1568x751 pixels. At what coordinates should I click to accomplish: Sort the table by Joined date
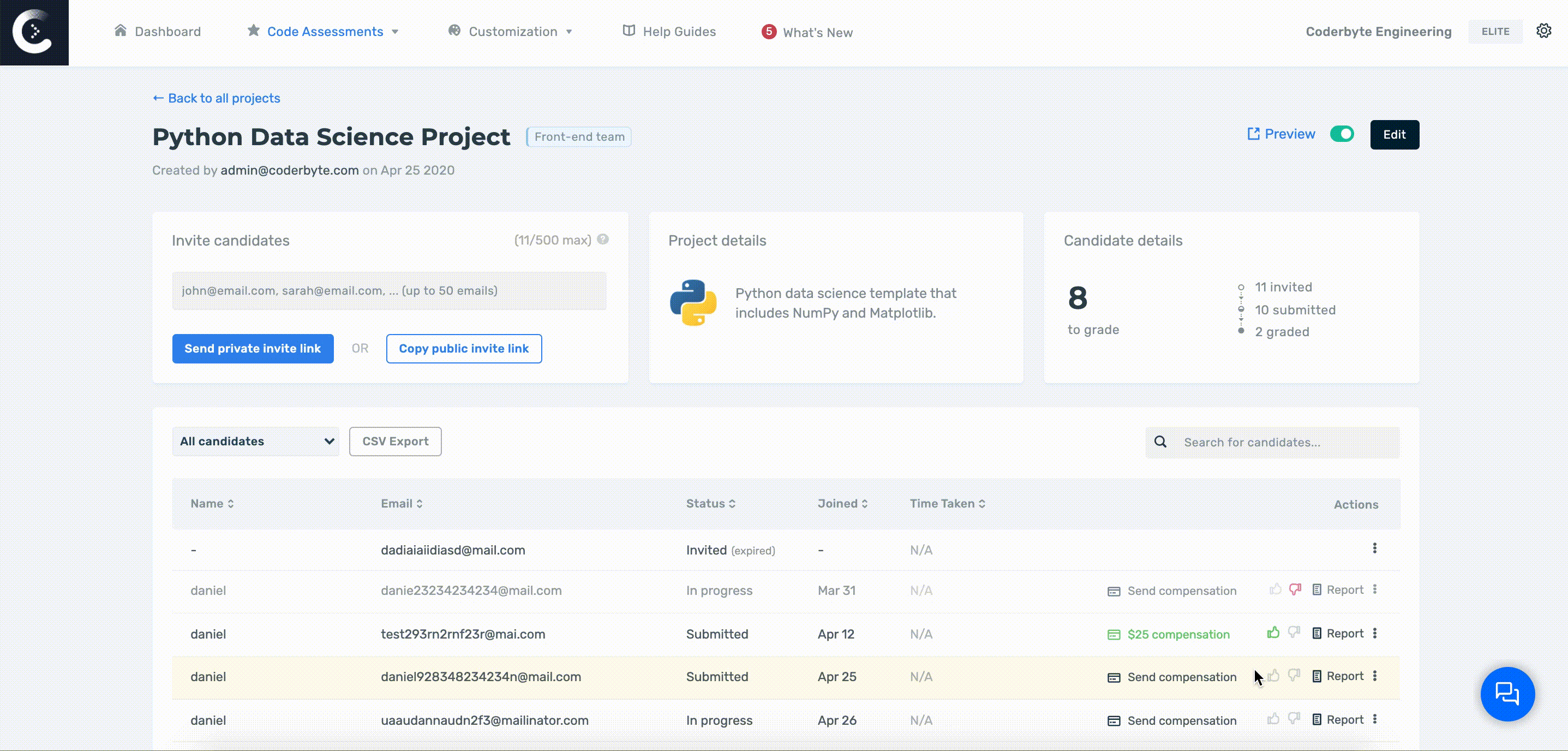coord(842,503)
